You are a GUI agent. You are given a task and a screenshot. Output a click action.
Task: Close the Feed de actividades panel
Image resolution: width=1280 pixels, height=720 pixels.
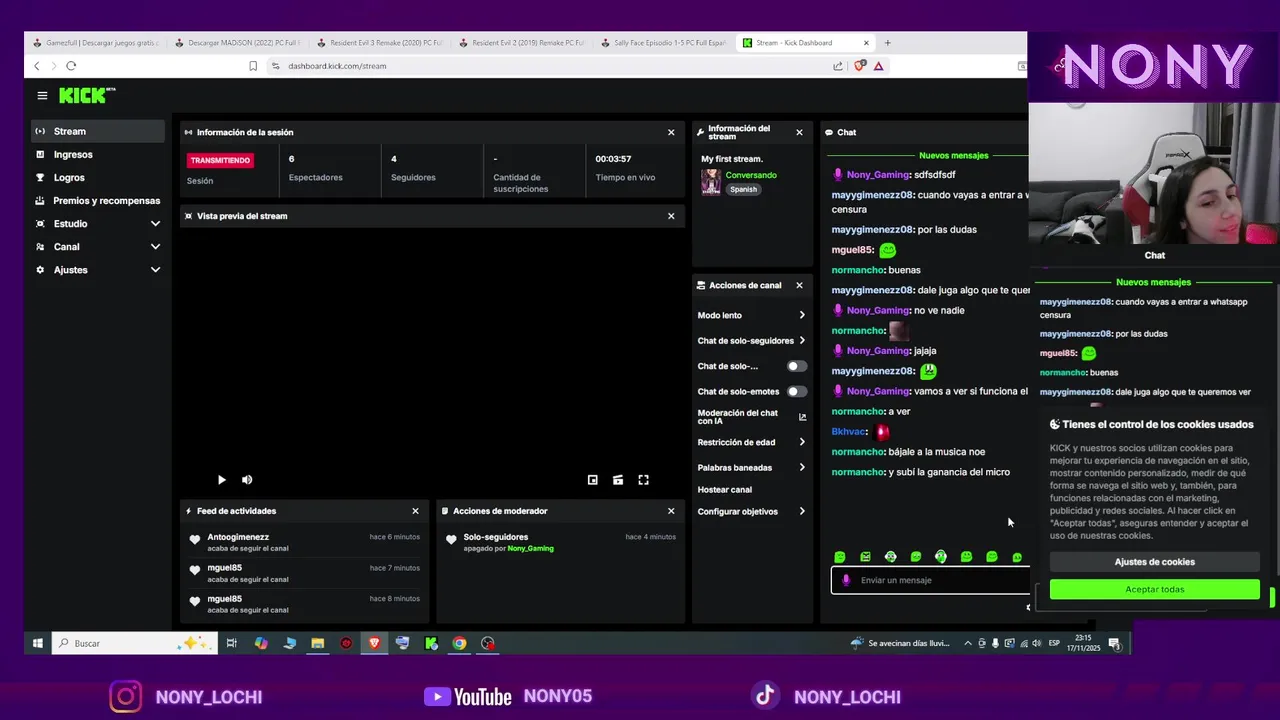tap(416, 511)
